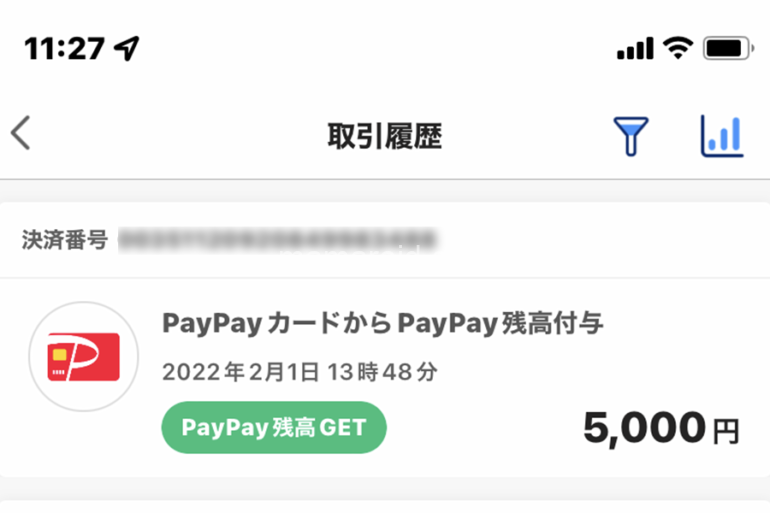
Task: Tap the location arrow beside the time
Action: (127, 48)
